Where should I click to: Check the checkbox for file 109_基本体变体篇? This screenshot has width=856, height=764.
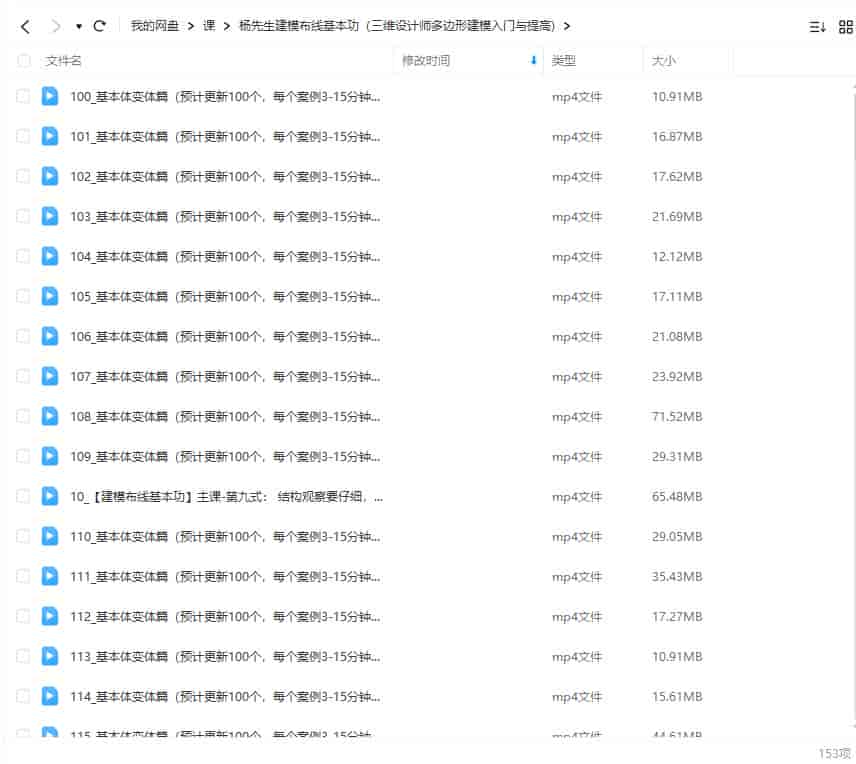pyautogui.click(x=23, y=456)
